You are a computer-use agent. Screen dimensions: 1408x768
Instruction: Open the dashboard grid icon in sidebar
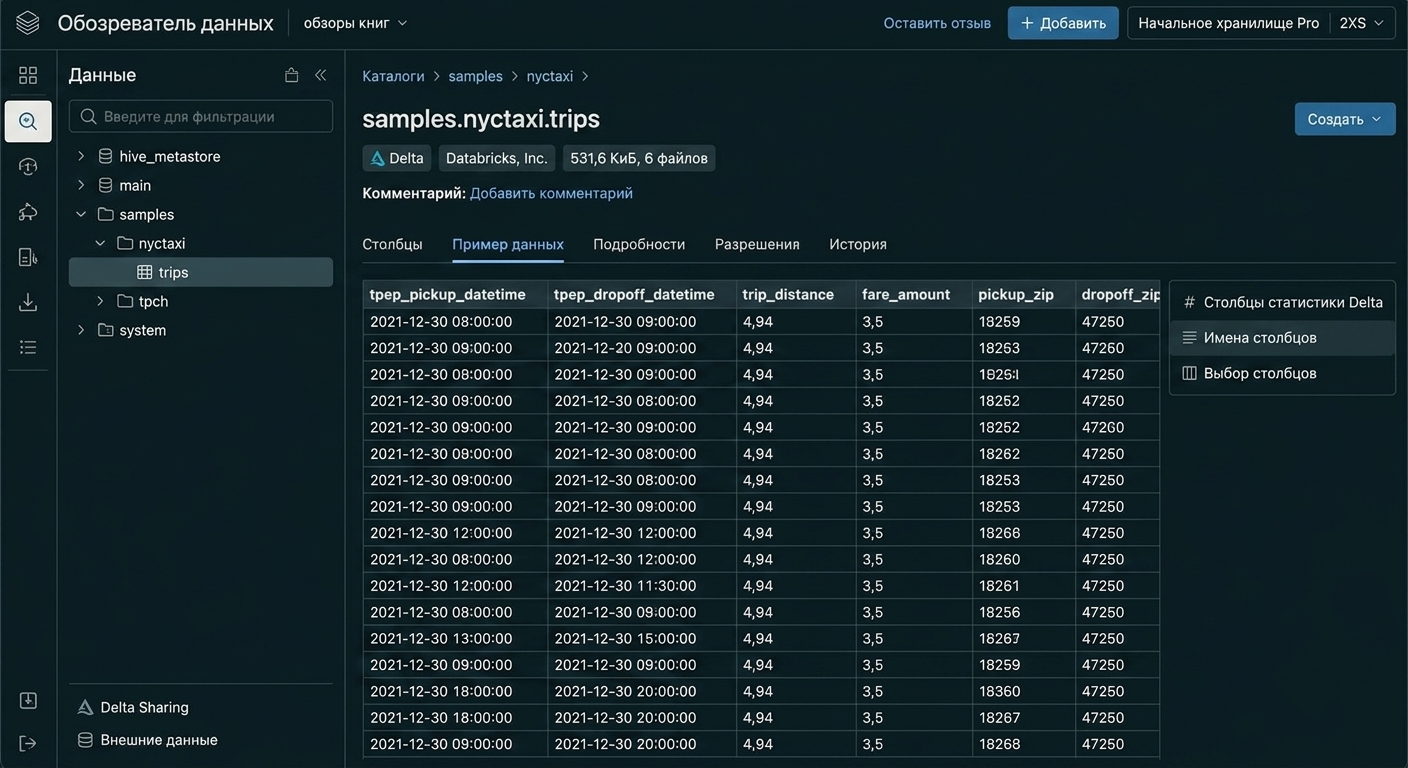[28, 75]
